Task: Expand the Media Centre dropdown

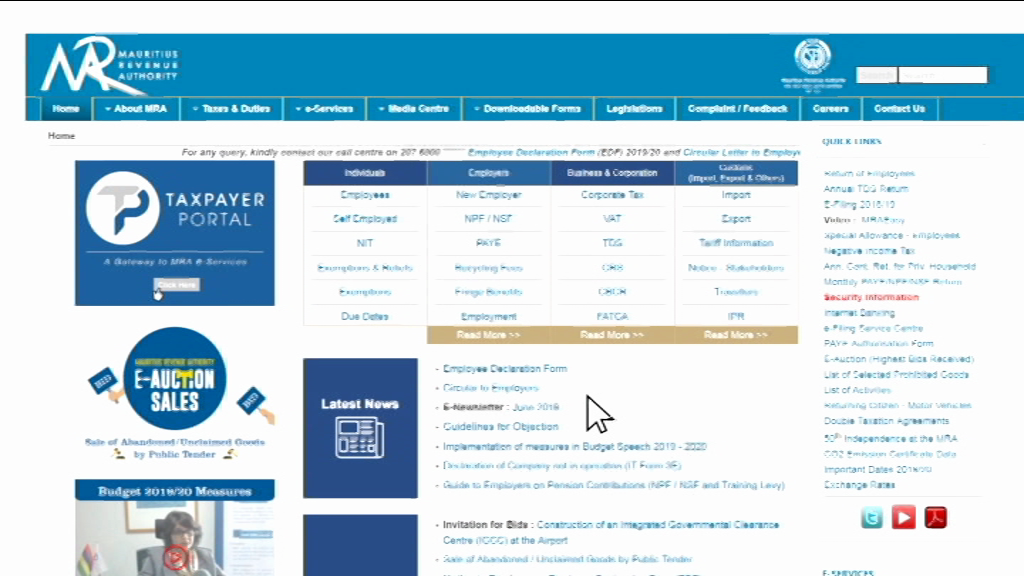Action: tap(413, 109)
